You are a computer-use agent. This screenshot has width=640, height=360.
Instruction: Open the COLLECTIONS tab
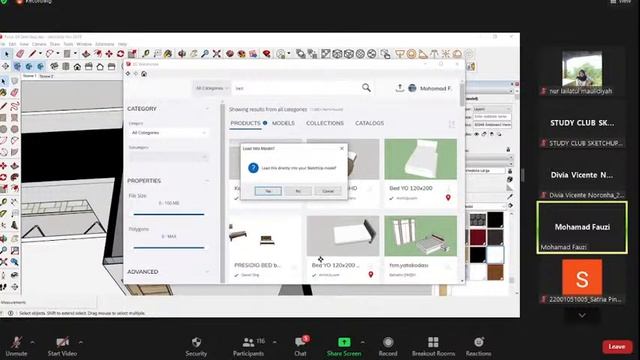pos(325,123)
